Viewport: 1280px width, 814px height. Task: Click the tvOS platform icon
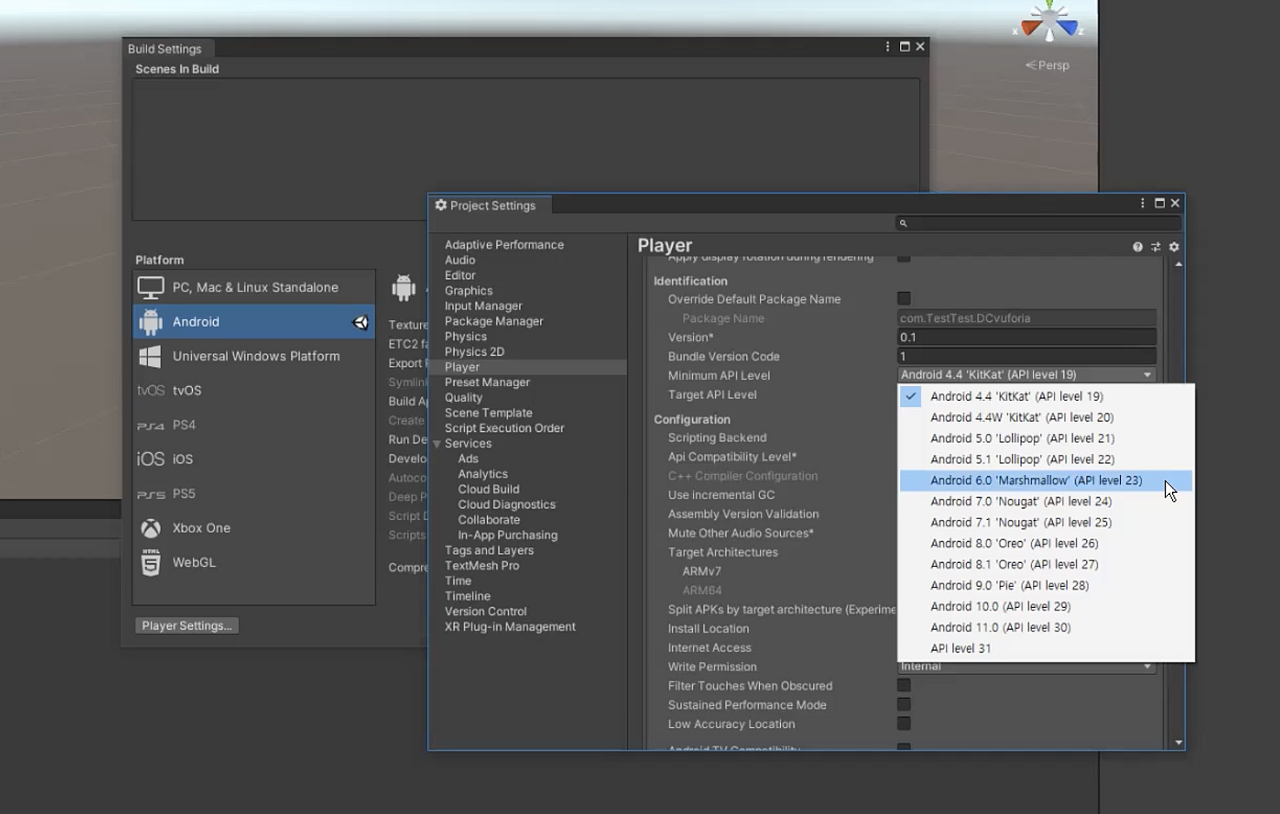[151, 391]
